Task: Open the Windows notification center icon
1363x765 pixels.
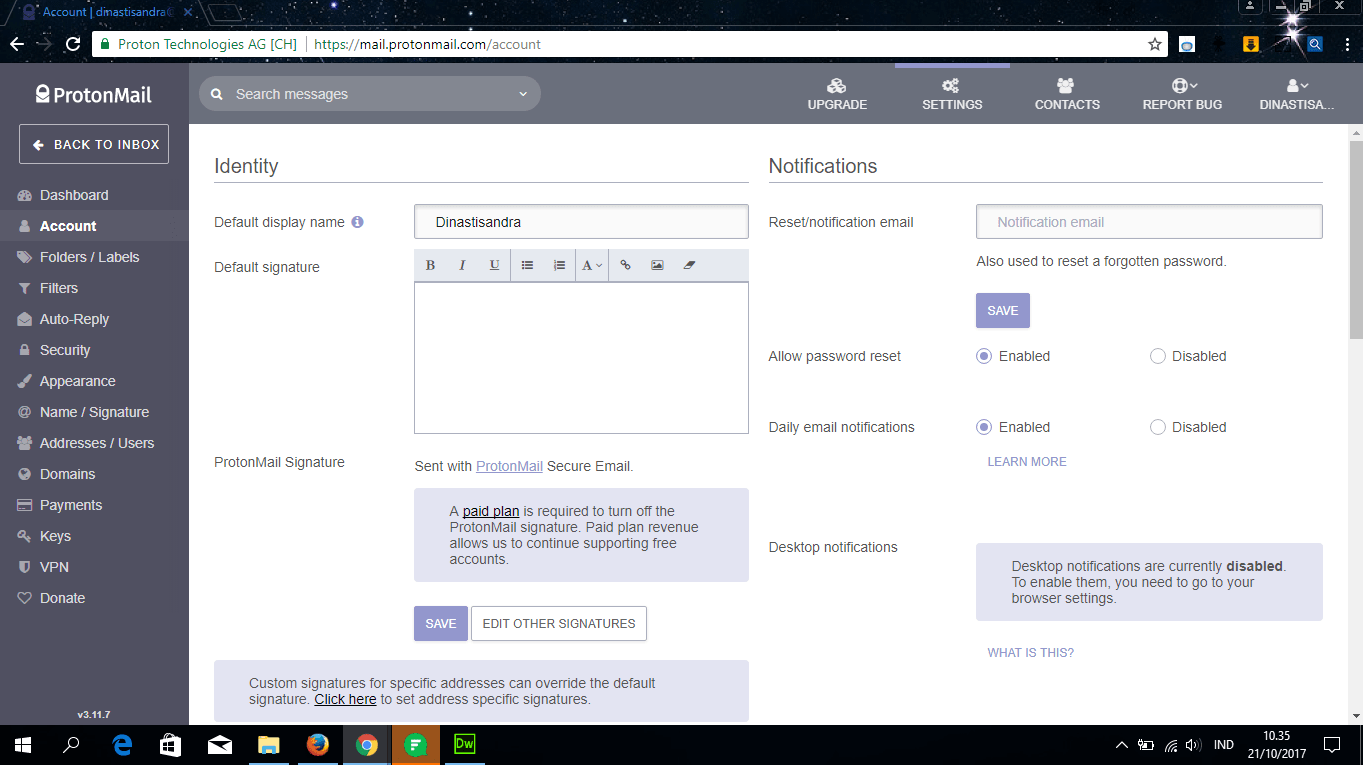Action: tap(1332, 745)
